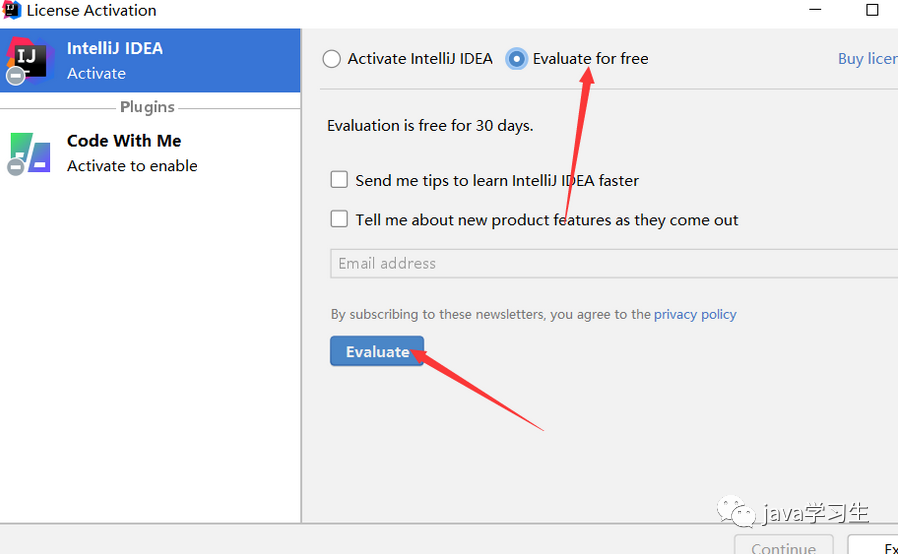898x554 pixels.
Task: Open the privacy policy link
Action: (x=695, y=314)
